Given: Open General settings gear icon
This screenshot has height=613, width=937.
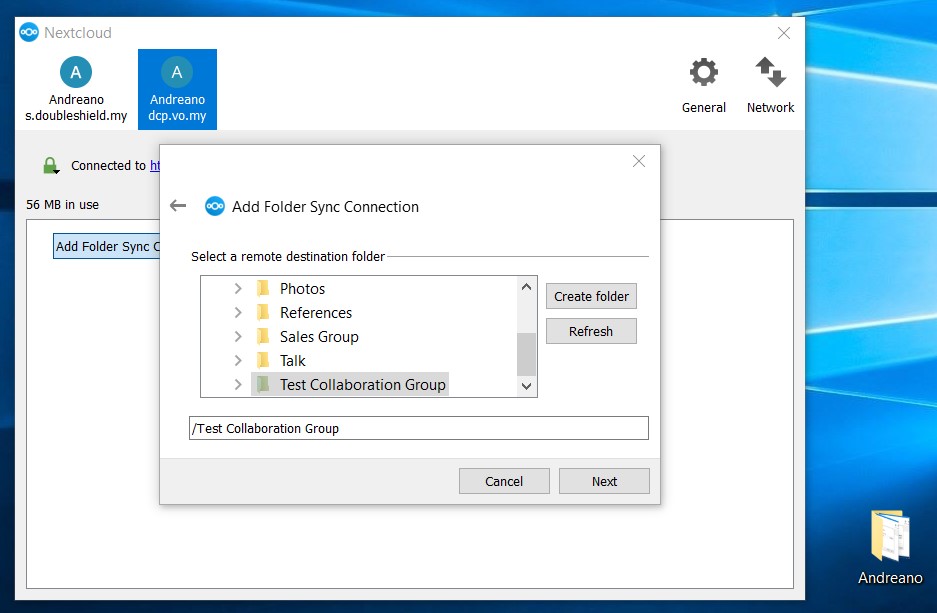Looking at the screenshot, I should (703, 74).
